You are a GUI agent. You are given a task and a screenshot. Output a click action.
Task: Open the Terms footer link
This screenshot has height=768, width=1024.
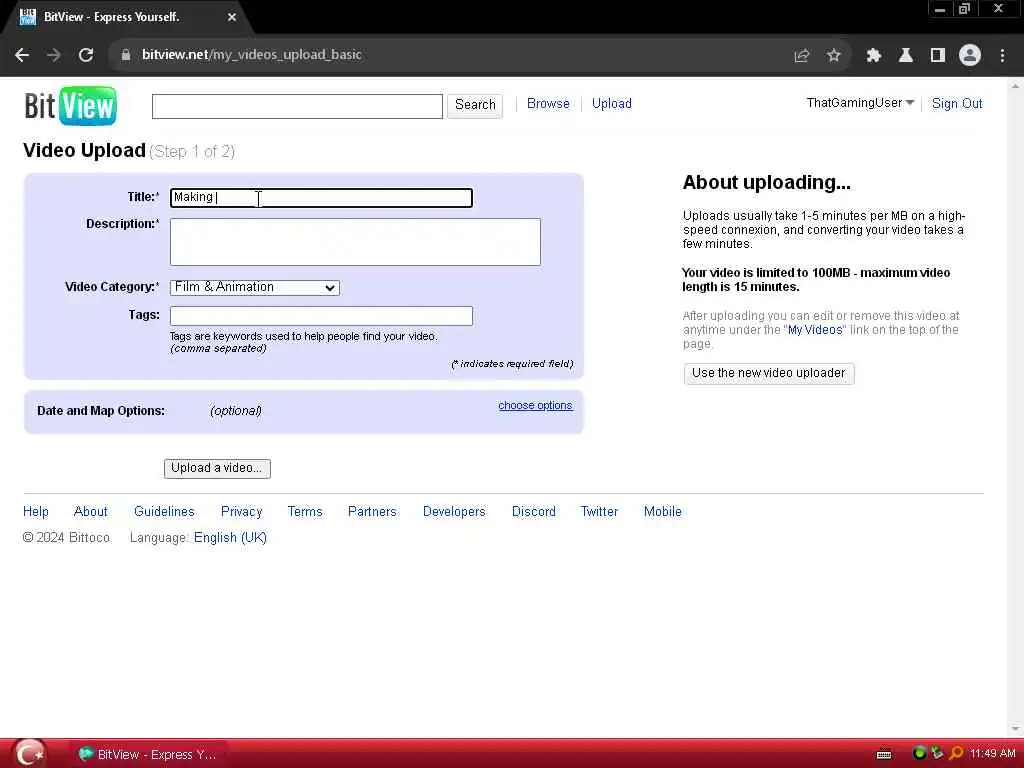tap(305, 512)
